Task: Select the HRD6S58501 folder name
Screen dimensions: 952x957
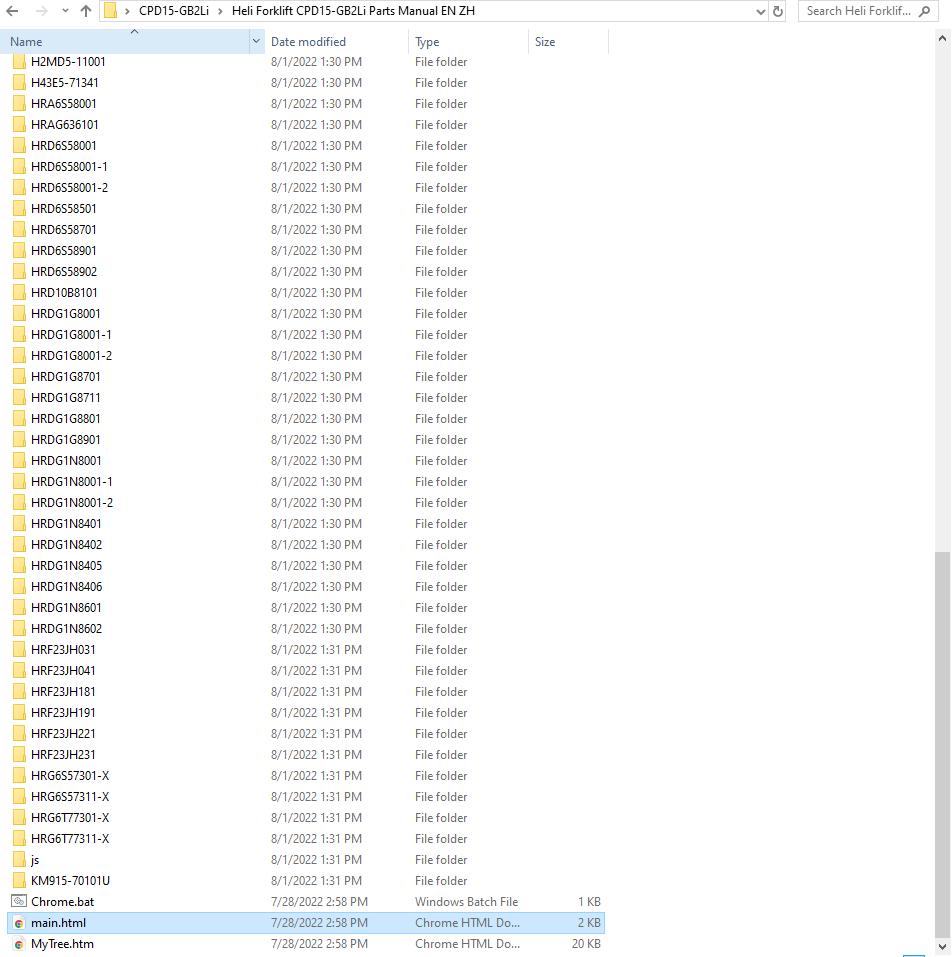Action: pyautogui.click(x=63, y=209)
